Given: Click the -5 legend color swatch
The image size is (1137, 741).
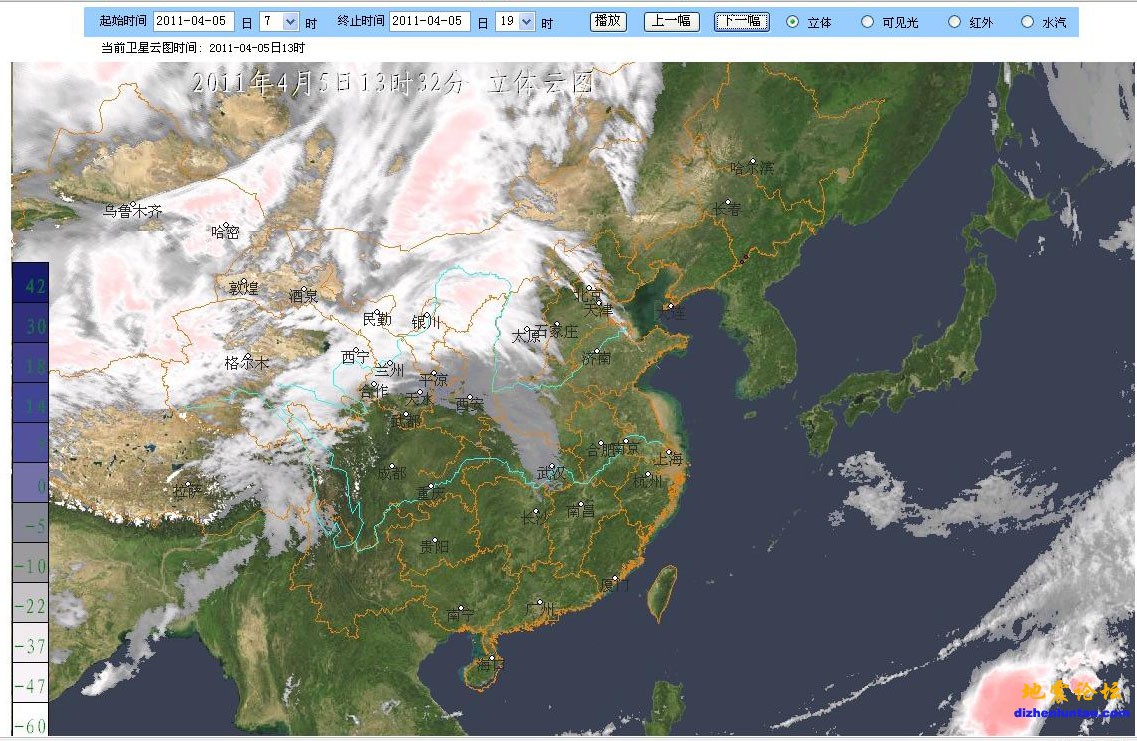Looking at the screenshot, I should pyautogui.click(x=30, y=523).
